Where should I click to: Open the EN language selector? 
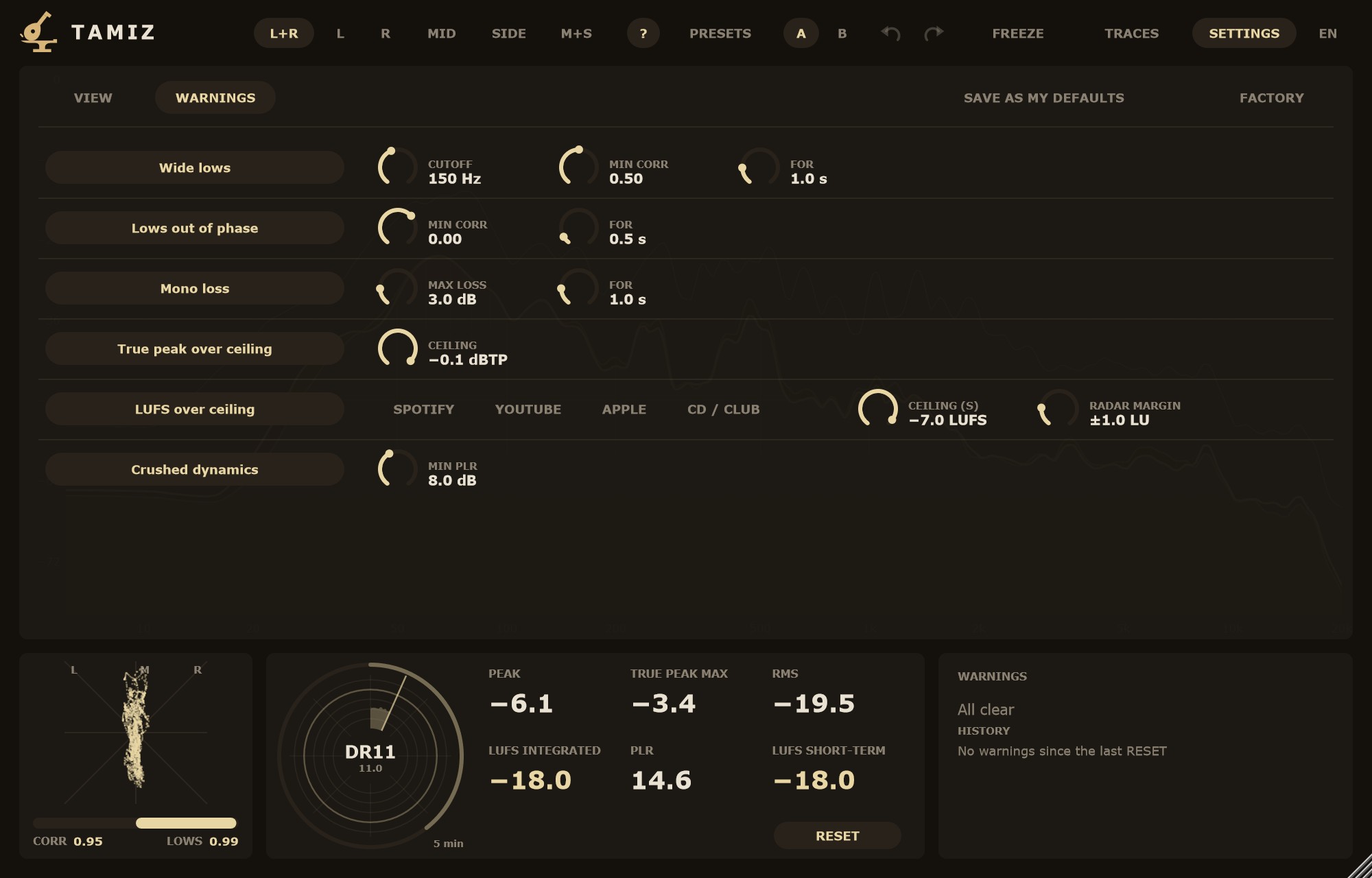pos(1328,33)
